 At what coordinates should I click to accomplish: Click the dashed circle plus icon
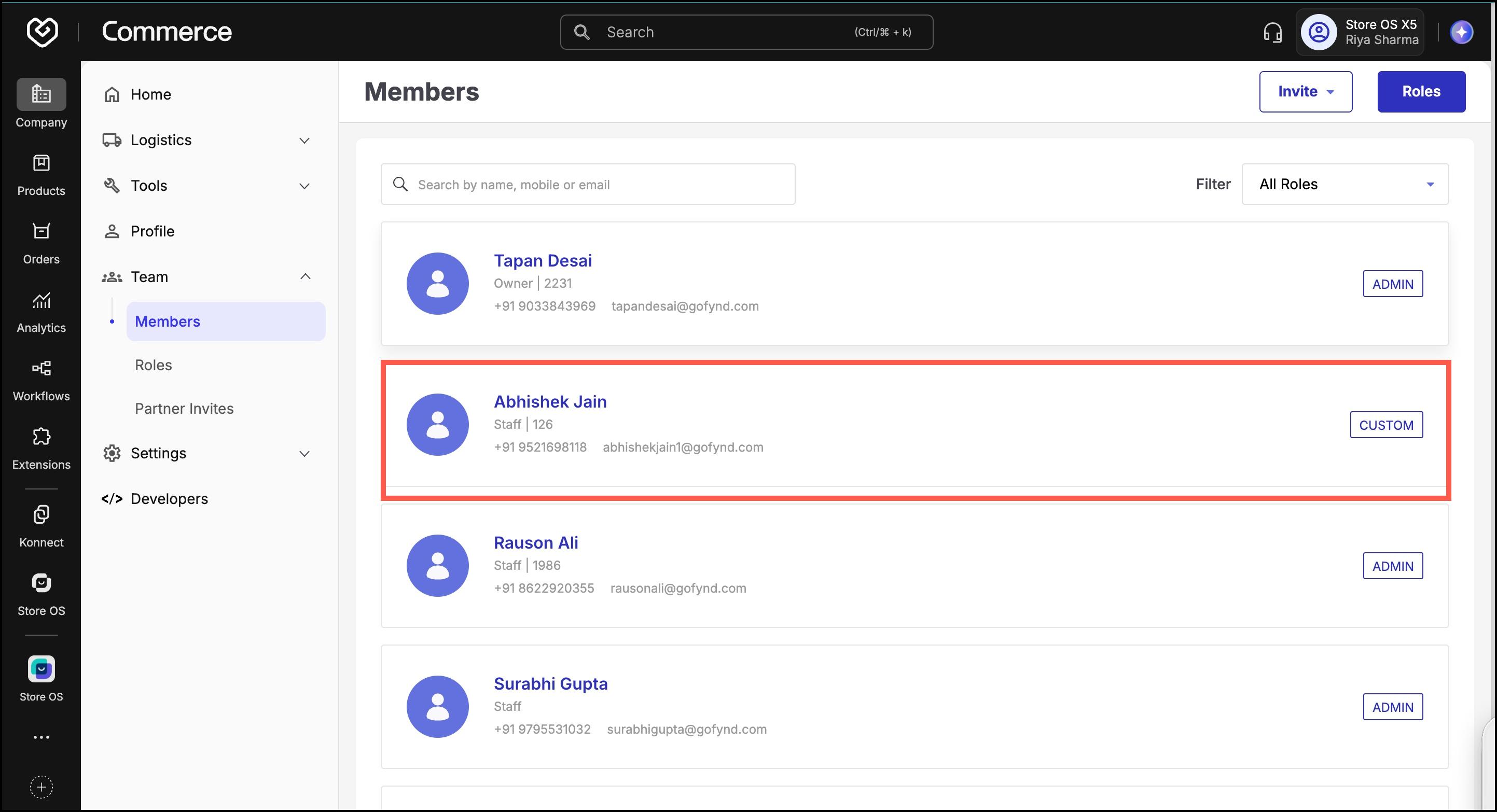click(41, 787)
